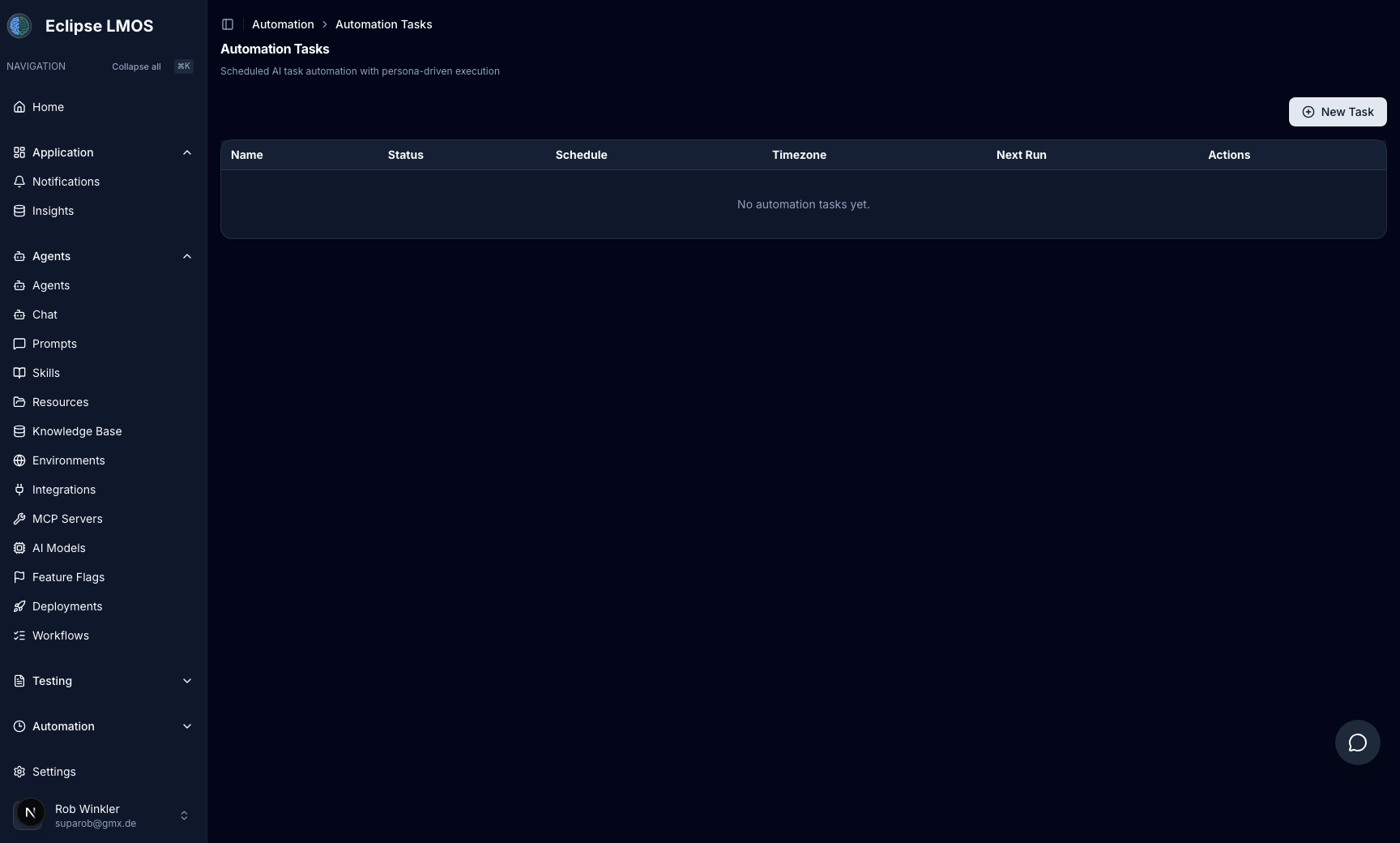Open the Home menu item
This screenshot has width=1400, height=843.
click(x=103, y=107)
